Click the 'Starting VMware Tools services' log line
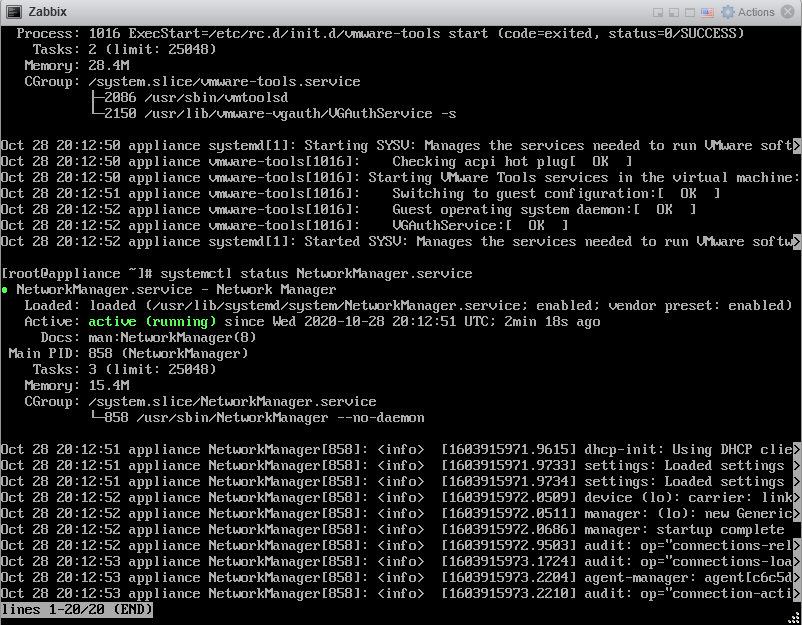The width and height of the screenshot is (802, 625). point(400,177)
